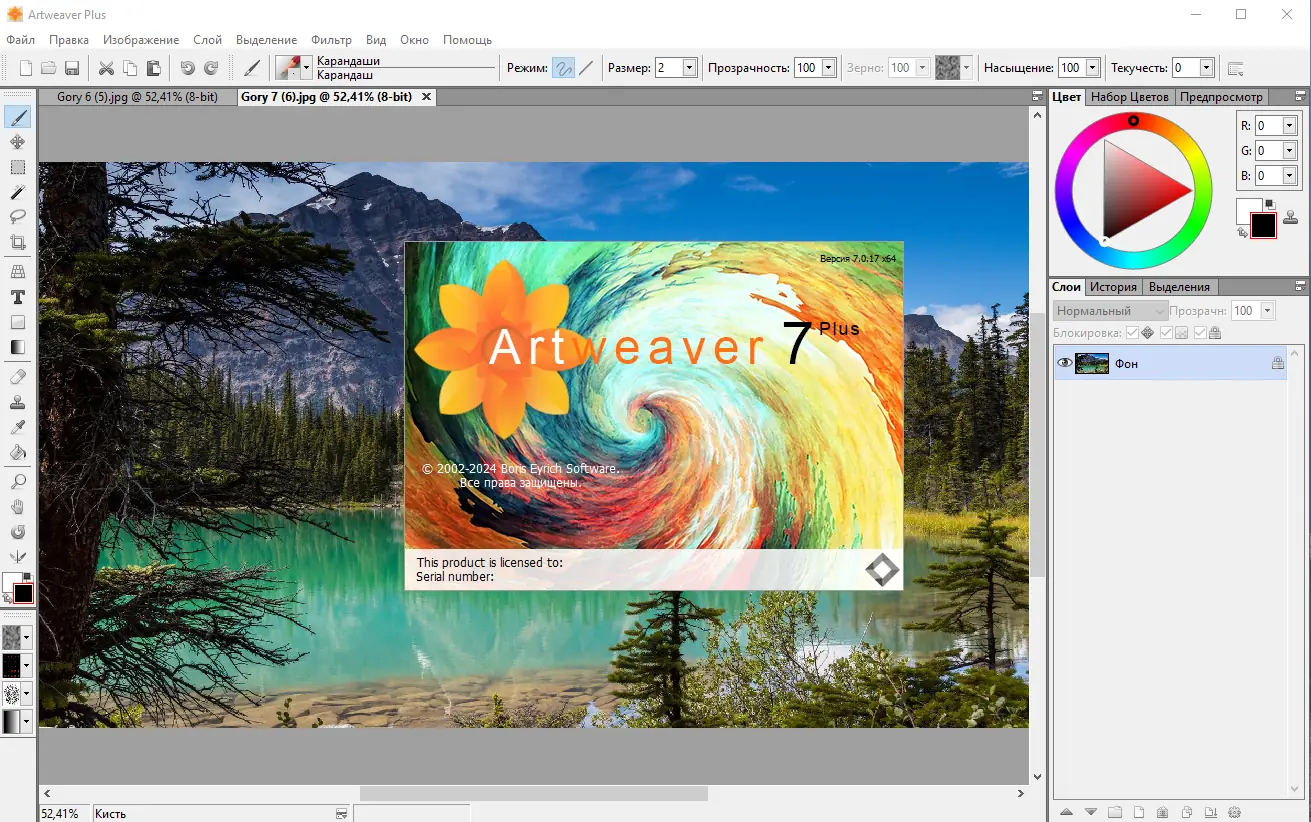
Task: Select the Stamp tool in the toolbox
Action: pyautogui.click(x=18, y=402)
